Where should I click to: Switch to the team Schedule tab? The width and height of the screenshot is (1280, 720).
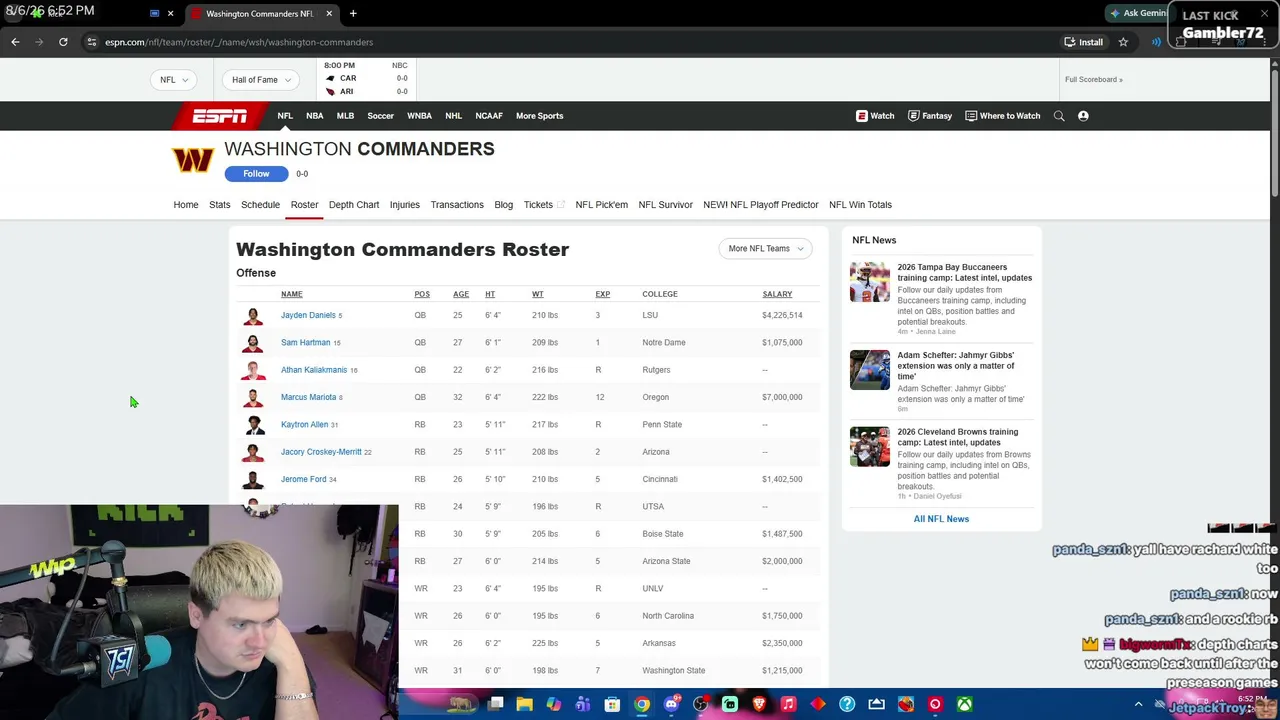pos(260,205)
